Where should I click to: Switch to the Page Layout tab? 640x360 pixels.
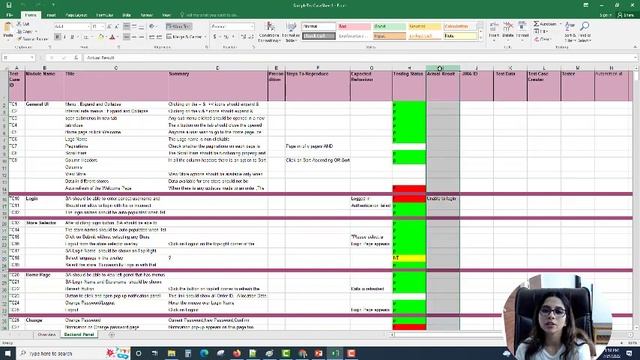pos(76,15)
